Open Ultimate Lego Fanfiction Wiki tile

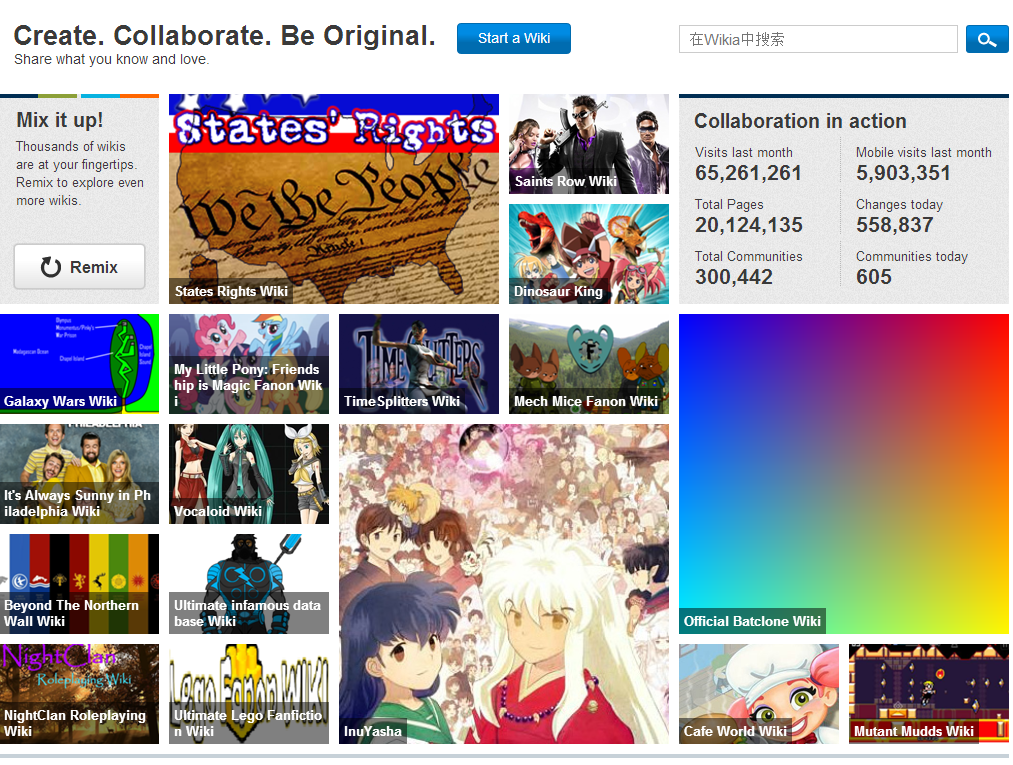coord(249,693)
